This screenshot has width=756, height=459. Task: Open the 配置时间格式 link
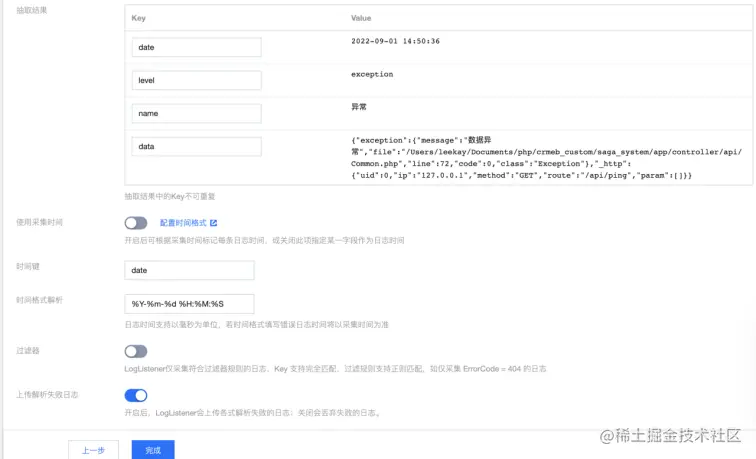[x=183, y=223]
